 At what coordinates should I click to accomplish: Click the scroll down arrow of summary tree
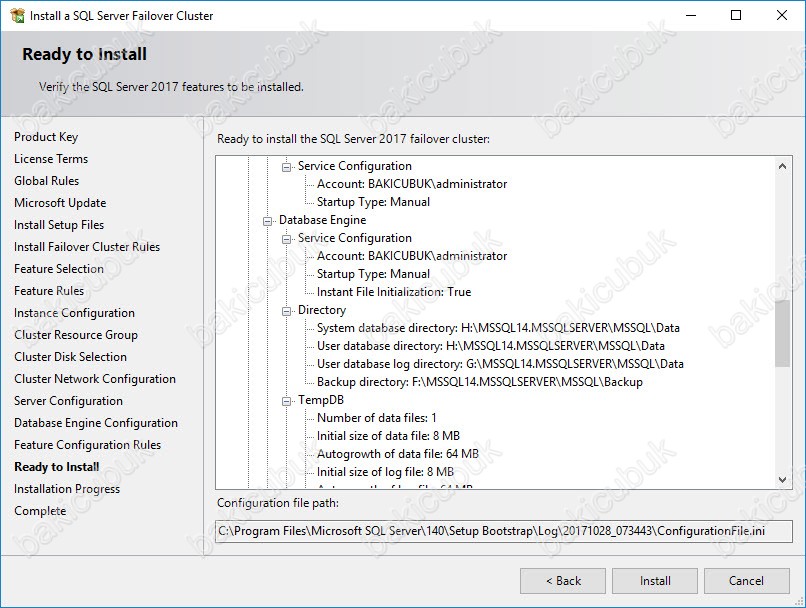coord(782,480)
